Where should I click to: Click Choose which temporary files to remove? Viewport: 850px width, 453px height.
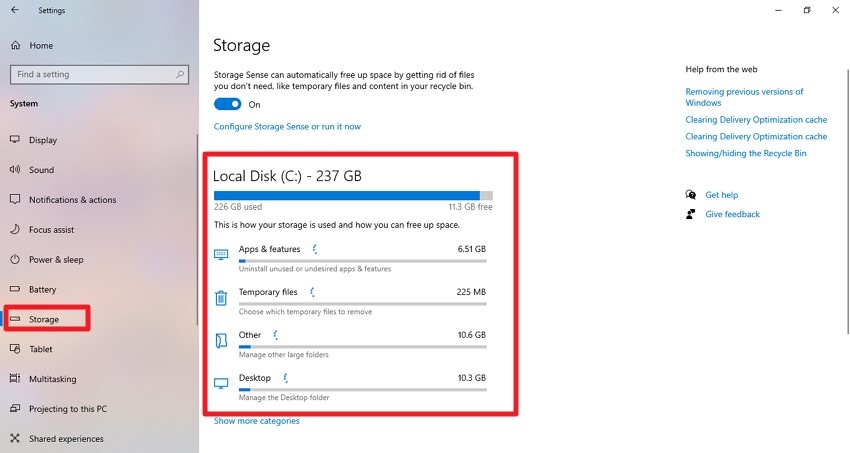point(305,312)
